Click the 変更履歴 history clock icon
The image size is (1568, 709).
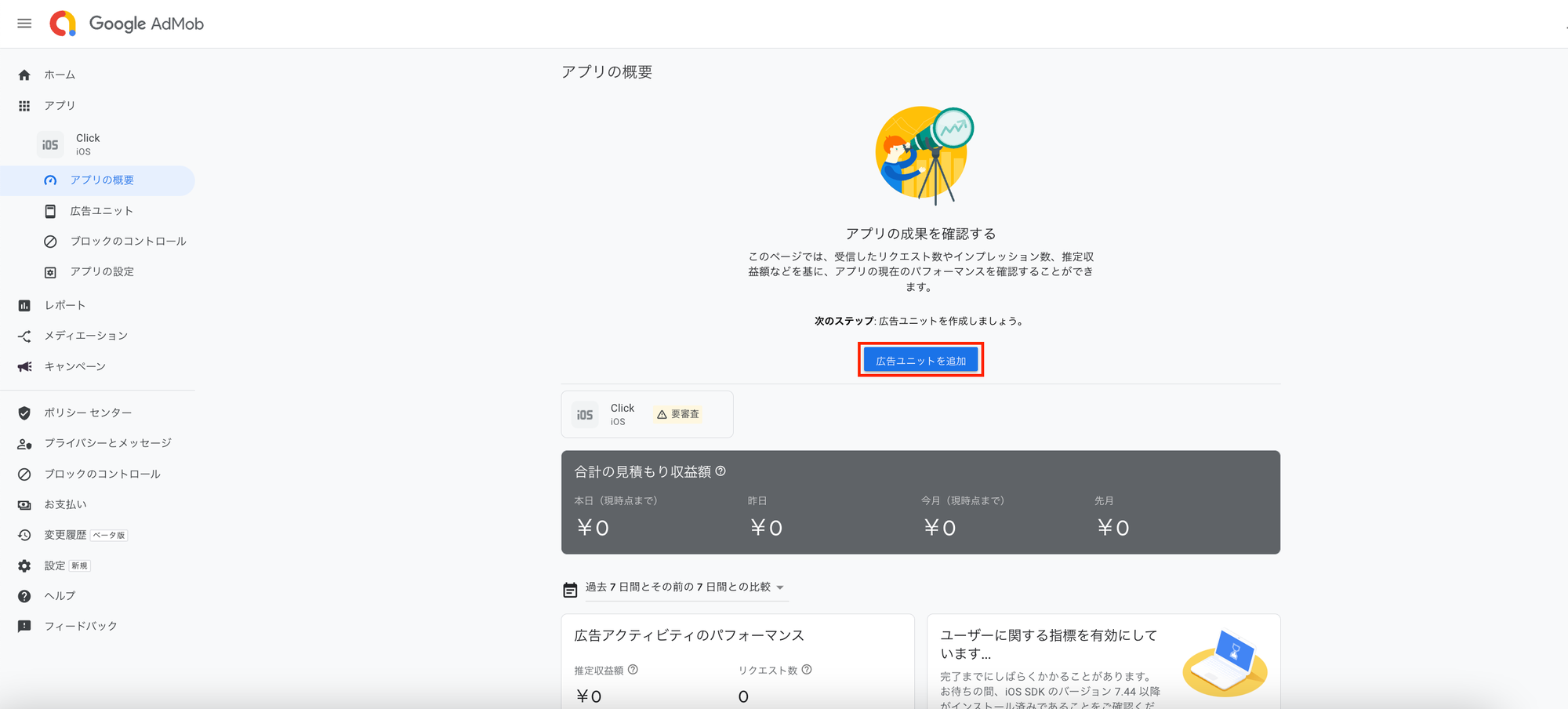coord(24,536)
